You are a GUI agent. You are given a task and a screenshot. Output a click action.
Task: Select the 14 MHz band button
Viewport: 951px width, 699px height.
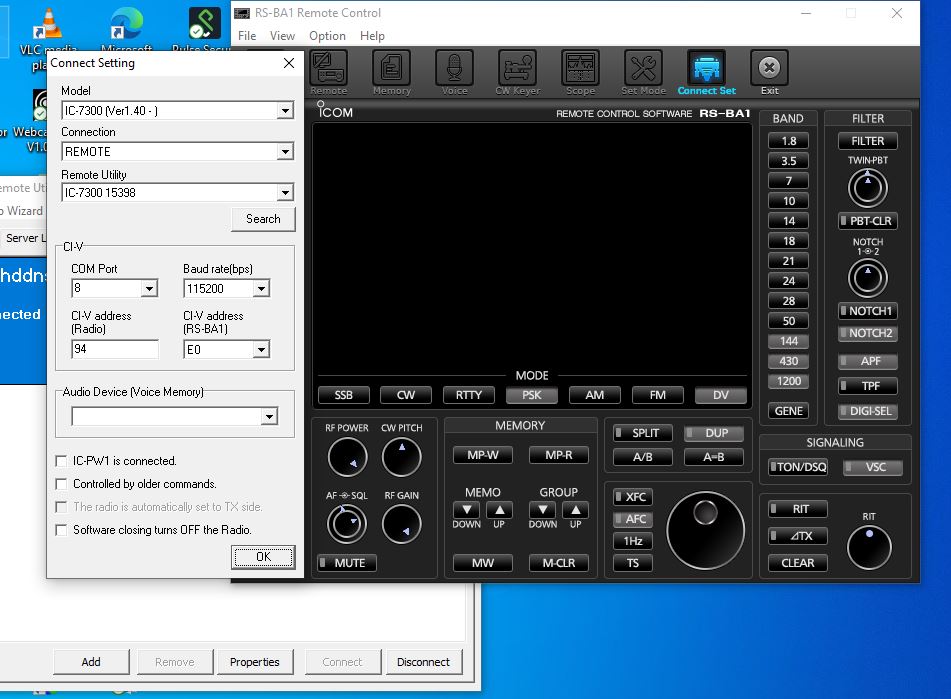point(788,221)
